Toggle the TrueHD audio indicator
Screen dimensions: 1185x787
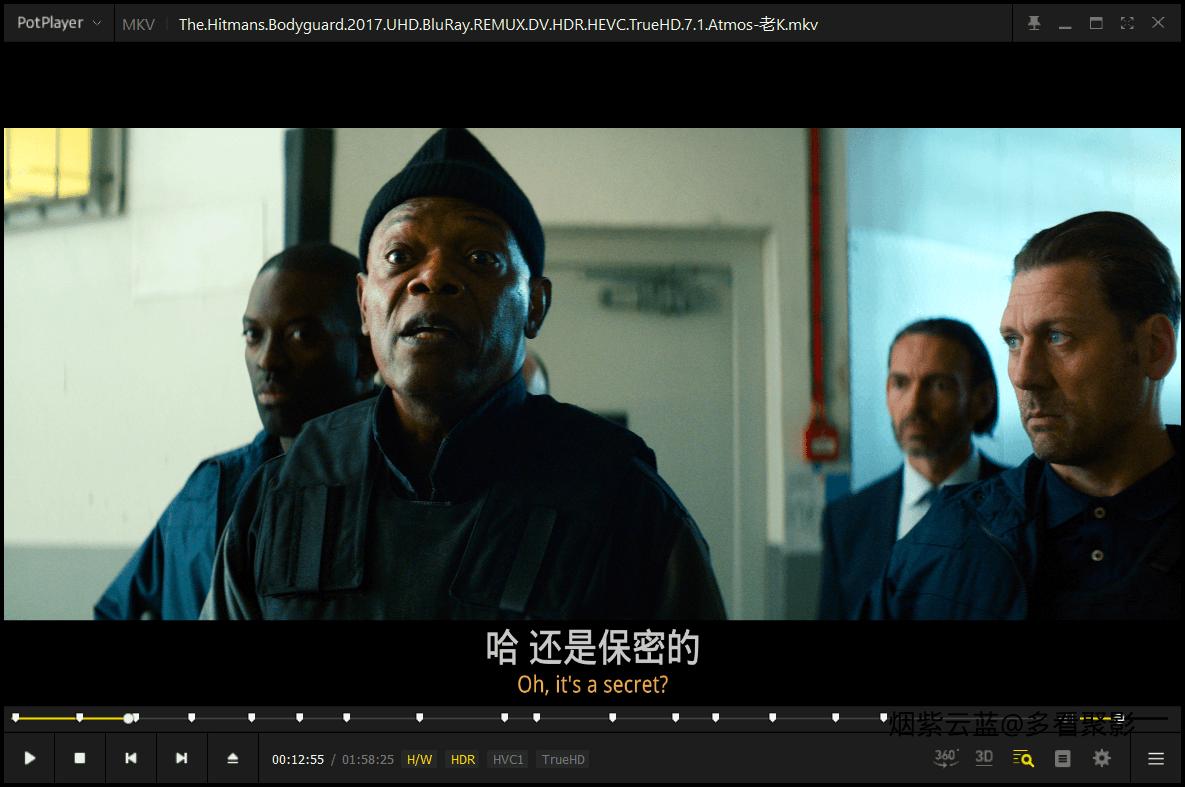coord(562,759)
